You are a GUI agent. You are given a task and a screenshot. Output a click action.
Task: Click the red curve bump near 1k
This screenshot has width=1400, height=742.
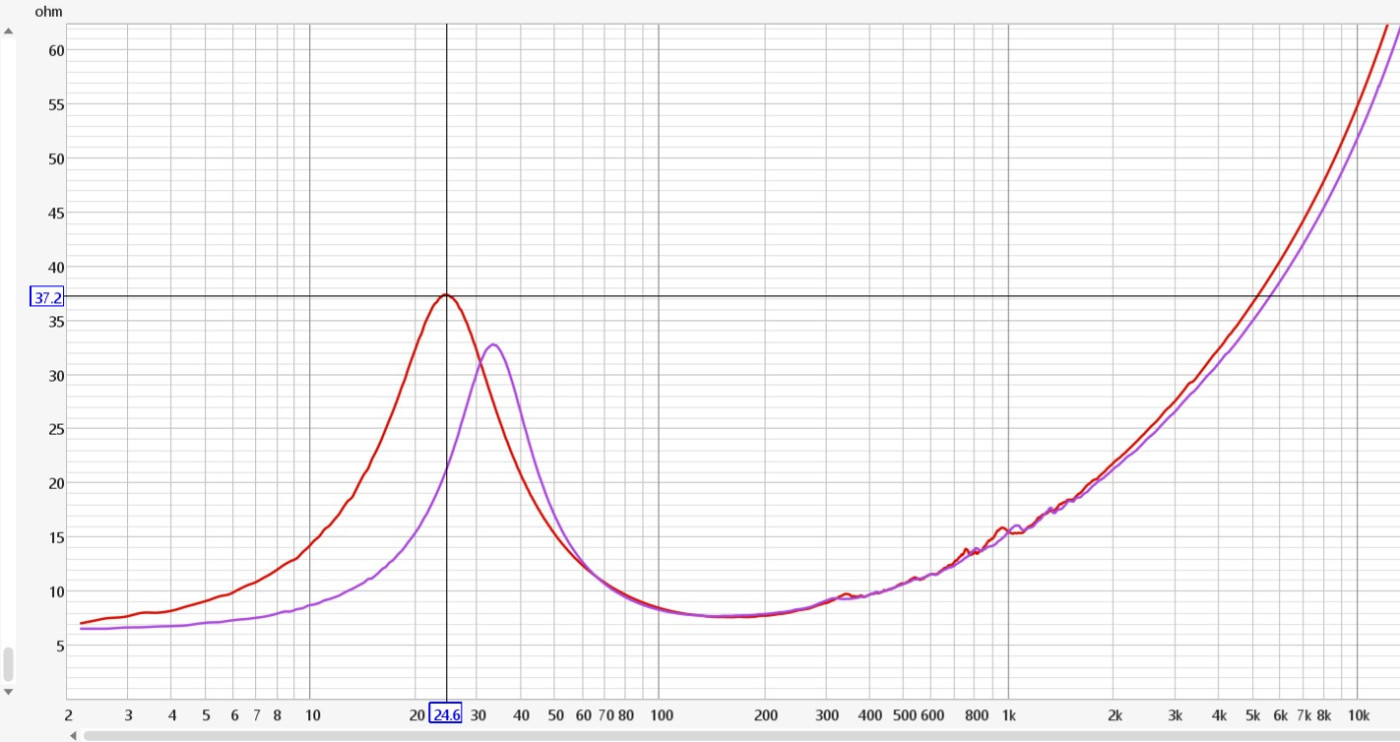pyautogui.click(x=1002, y=528)
